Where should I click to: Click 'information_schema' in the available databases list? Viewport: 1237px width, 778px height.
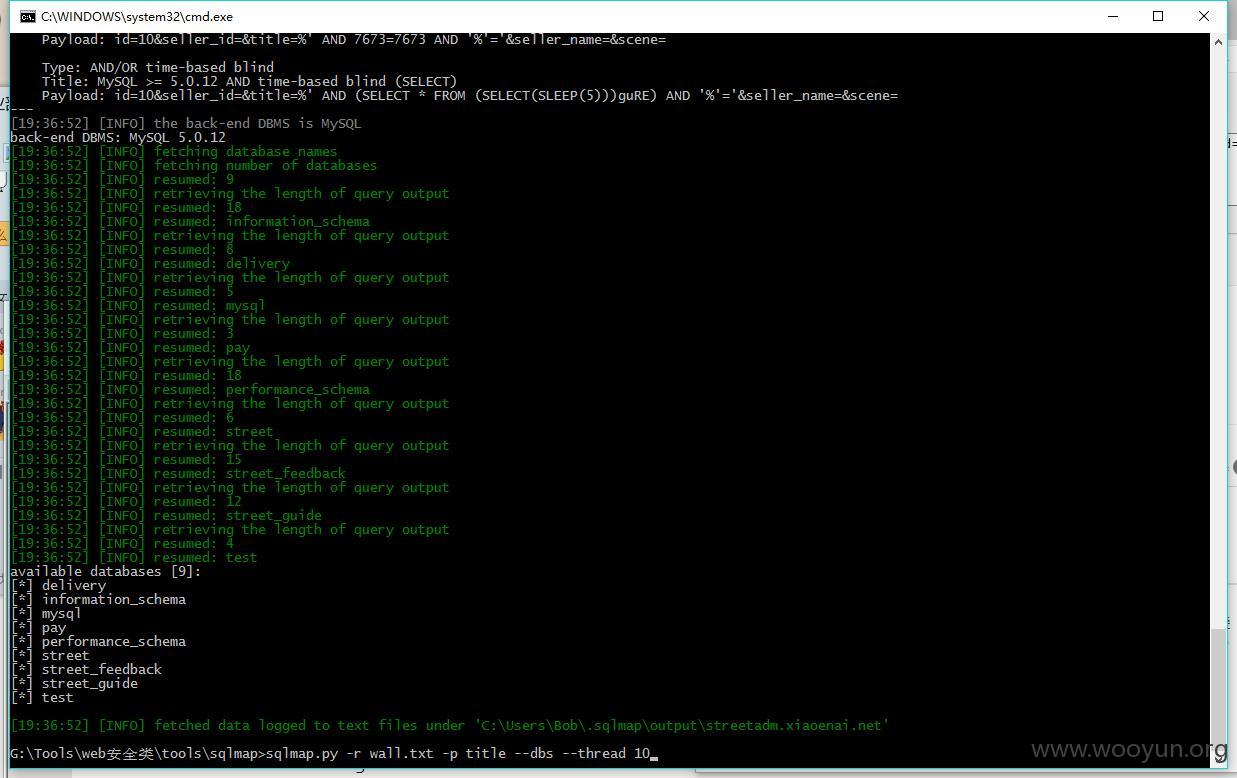[x=114, y=599]
